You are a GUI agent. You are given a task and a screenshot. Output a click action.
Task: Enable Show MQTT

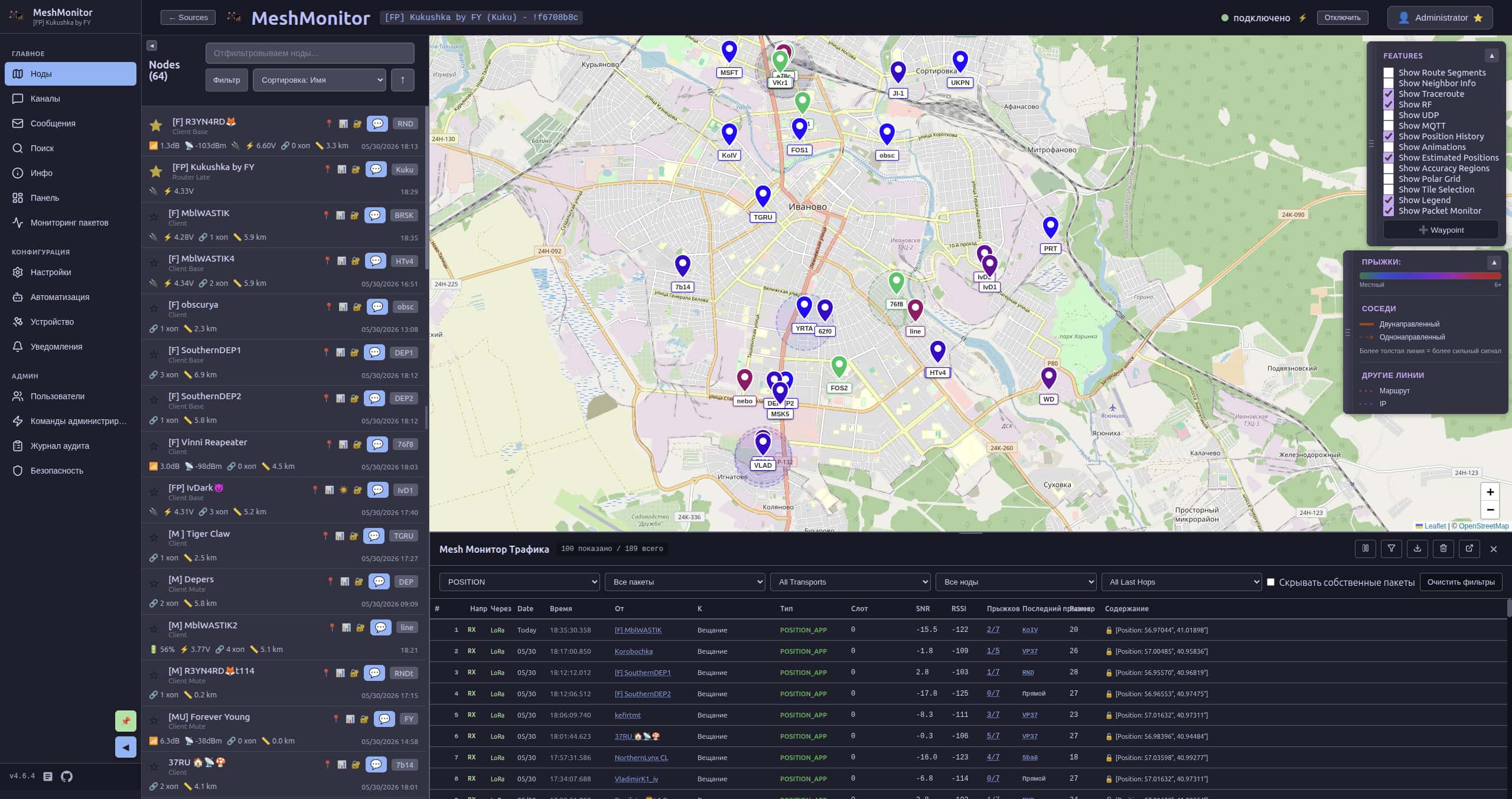[1389, 126]
